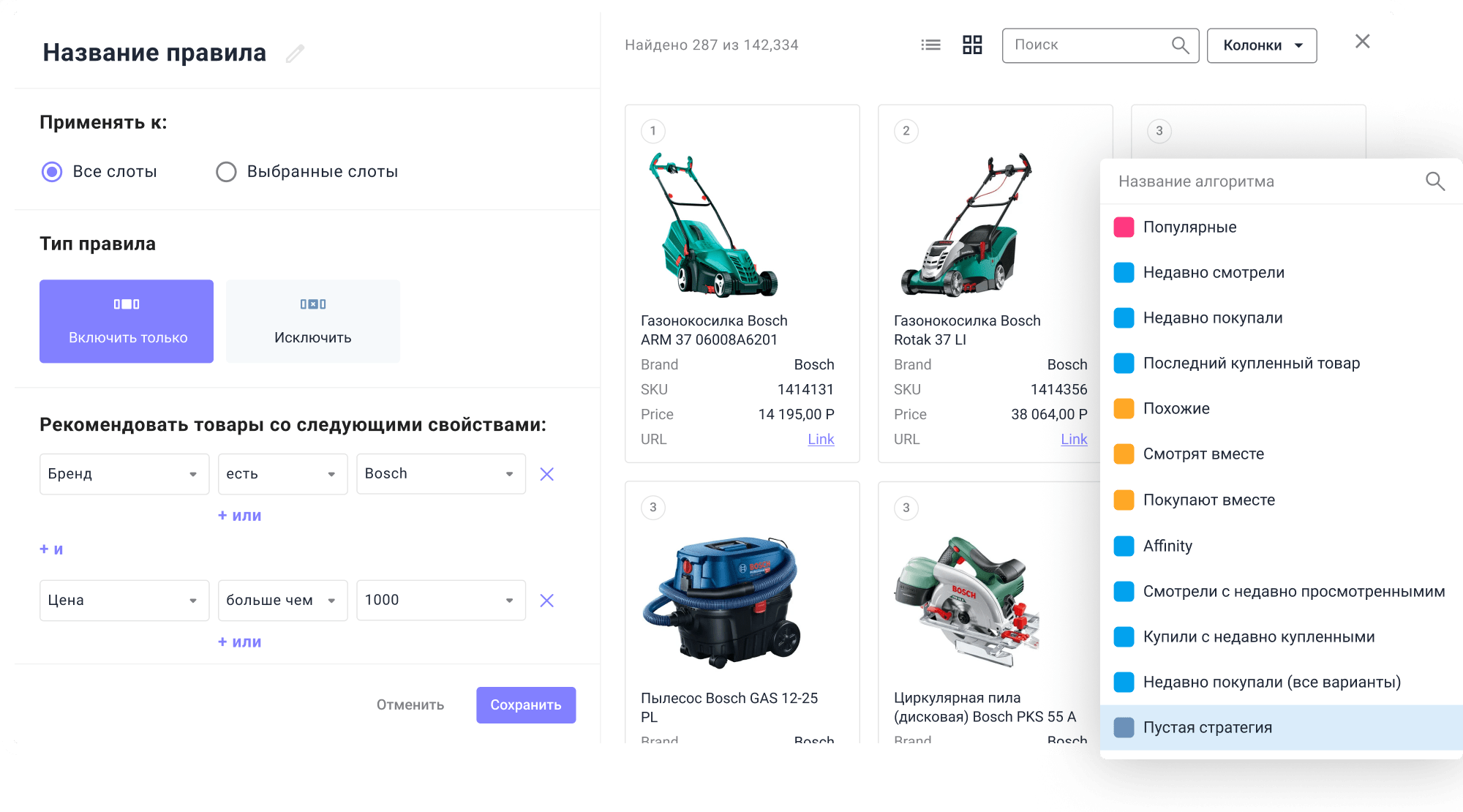Select all slots radio button
1463x812 pixels.
pos(52,172)
